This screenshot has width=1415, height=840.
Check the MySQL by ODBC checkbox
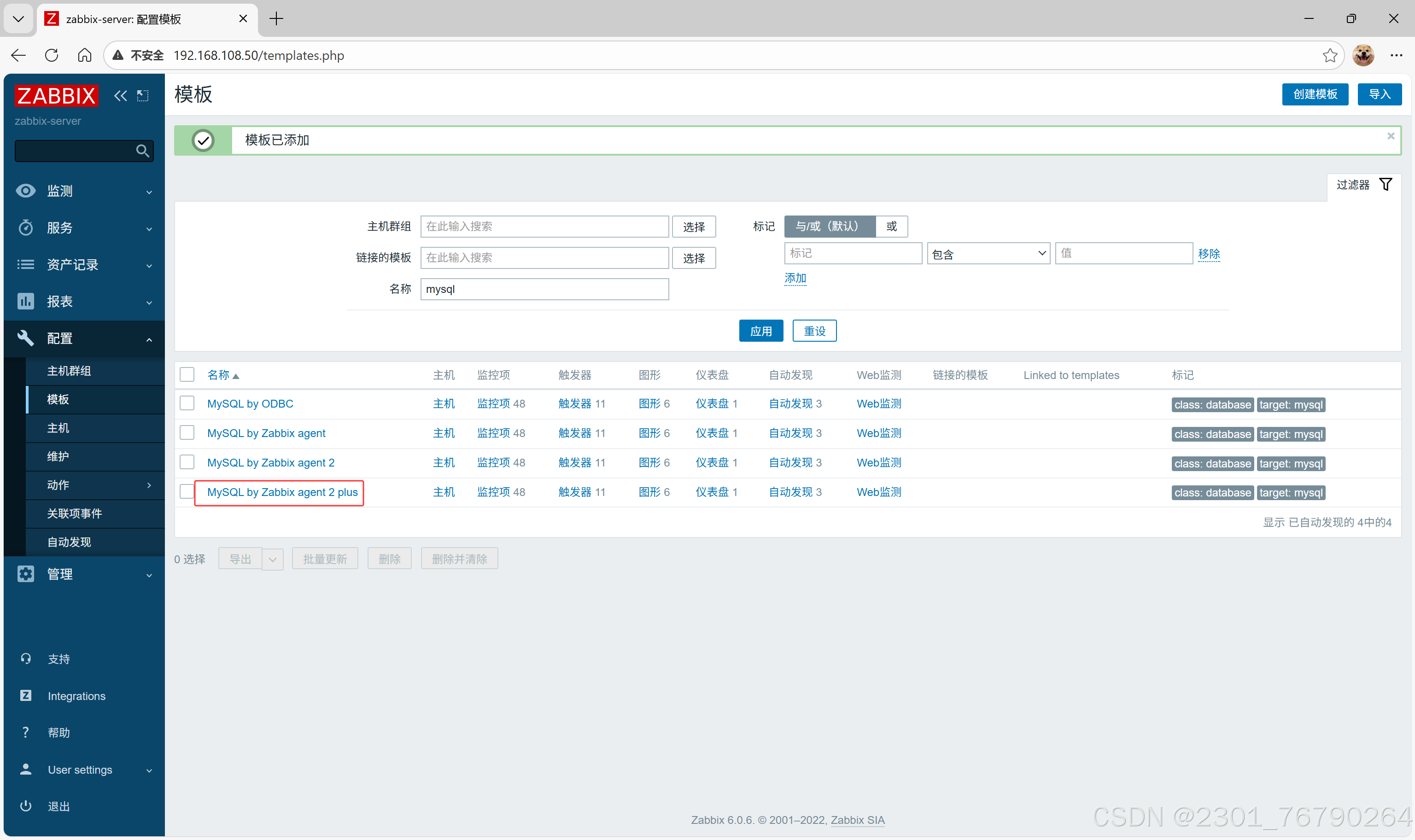(x=187, y=403)
